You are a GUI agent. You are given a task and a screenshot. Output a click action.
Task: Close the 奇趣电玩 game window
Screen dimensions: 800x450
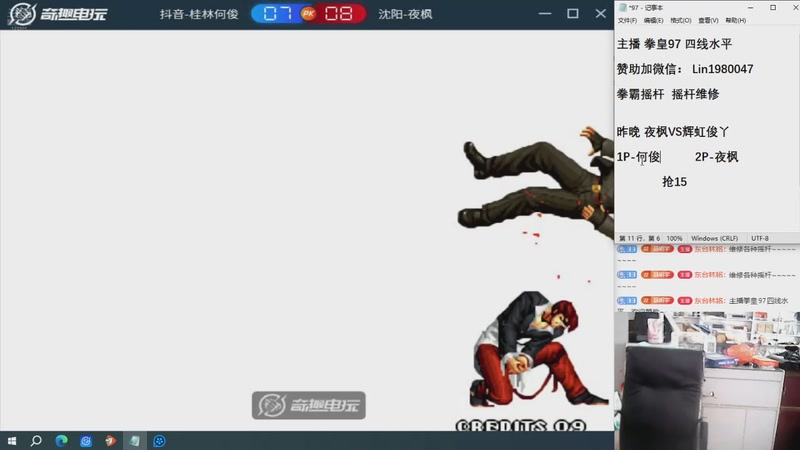601,14
